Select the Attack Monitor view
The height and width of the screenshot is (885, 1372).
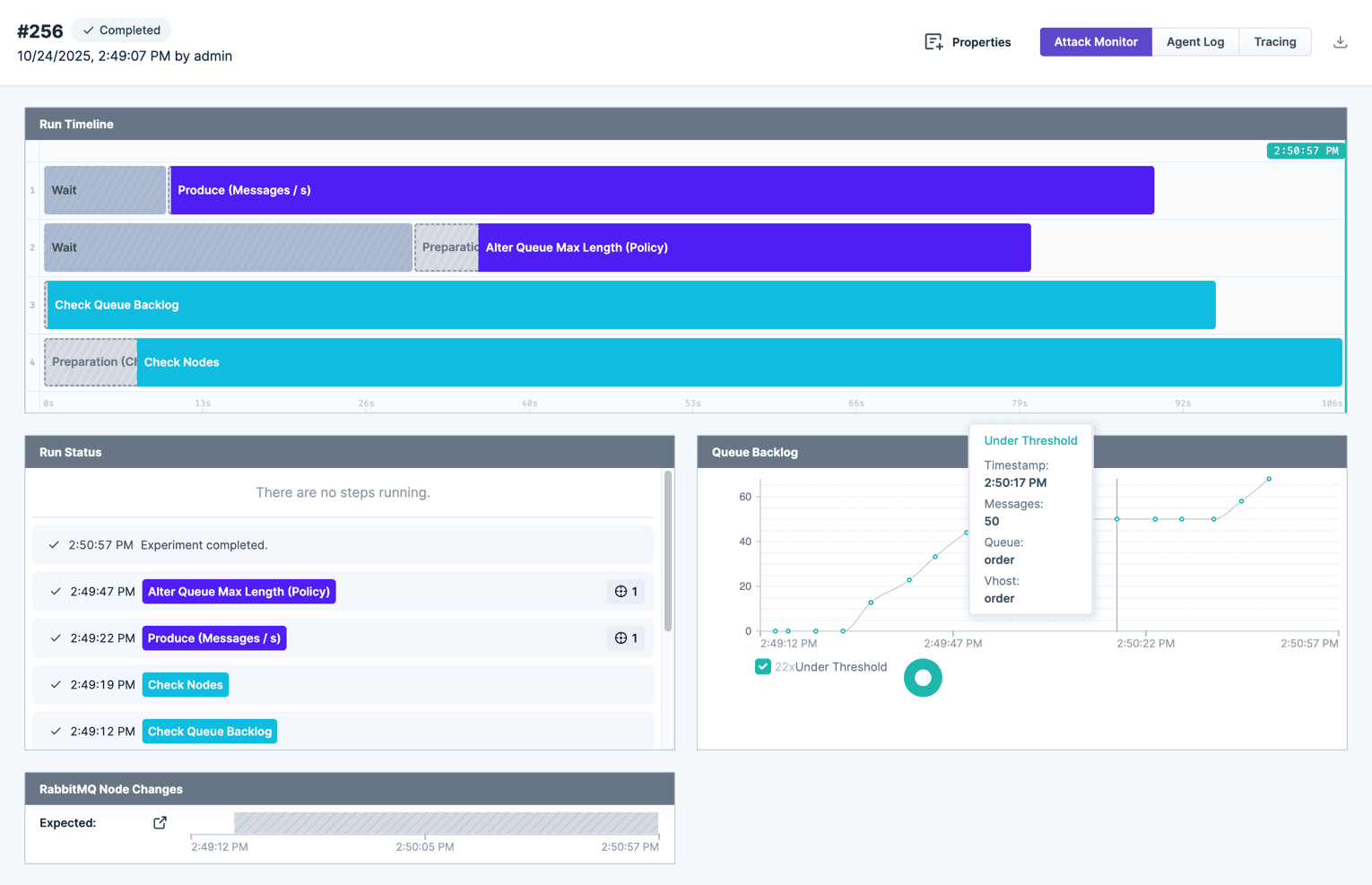[1095, 41]
